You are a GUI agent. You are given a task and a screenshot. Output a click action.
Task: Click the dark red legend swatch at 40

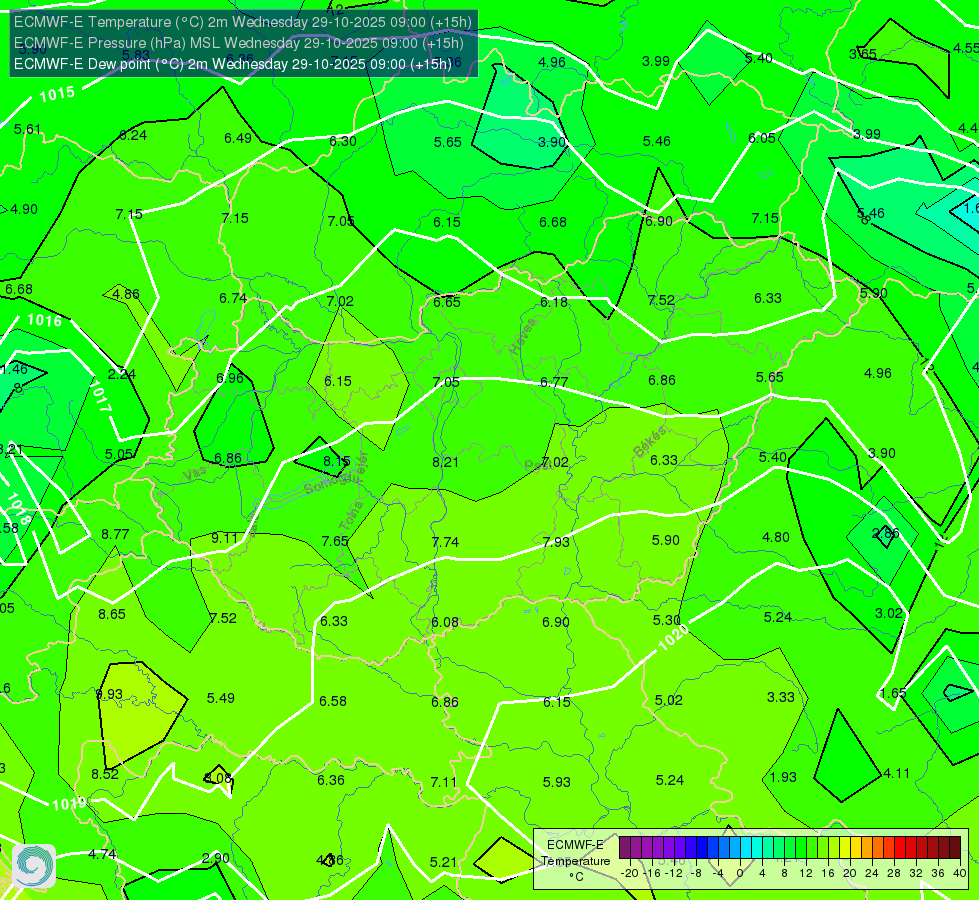[x=955, y=848]
